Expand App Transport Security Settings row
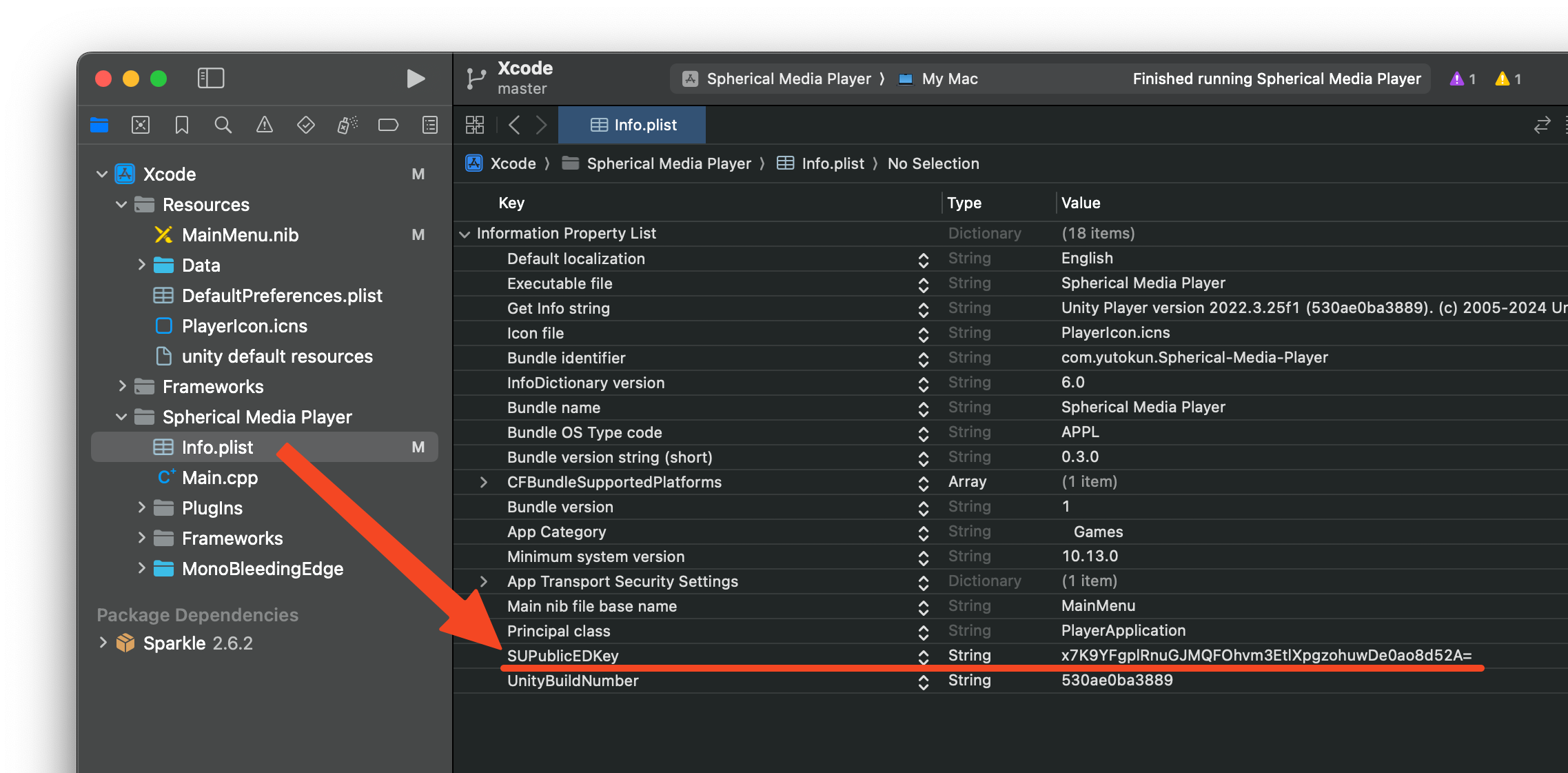Viewport: 1568px width, 773px height. (x=484, y=581)
